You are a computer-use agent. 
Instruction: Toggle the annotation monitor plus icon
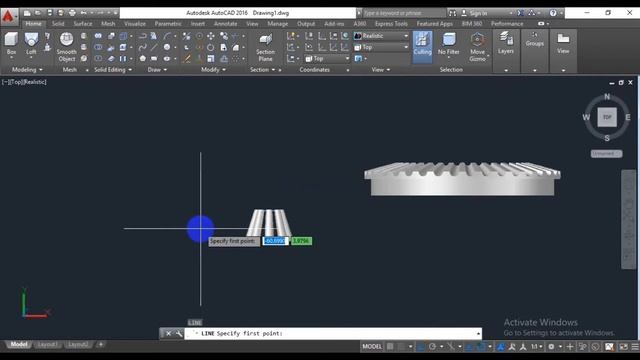click(570, 347)
